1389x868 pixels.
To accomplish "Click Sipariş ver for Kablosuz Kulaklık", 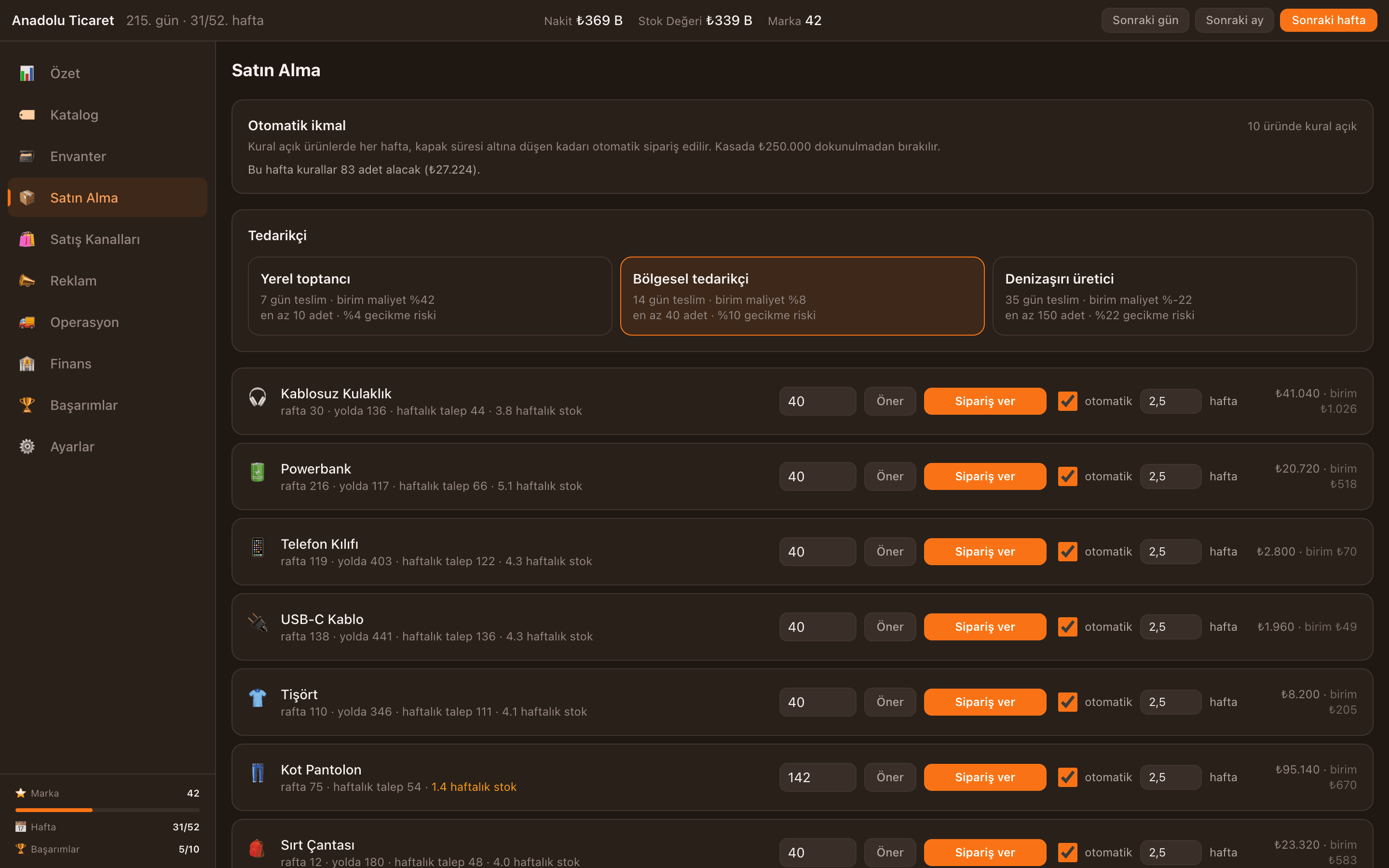I will (985, 401).
